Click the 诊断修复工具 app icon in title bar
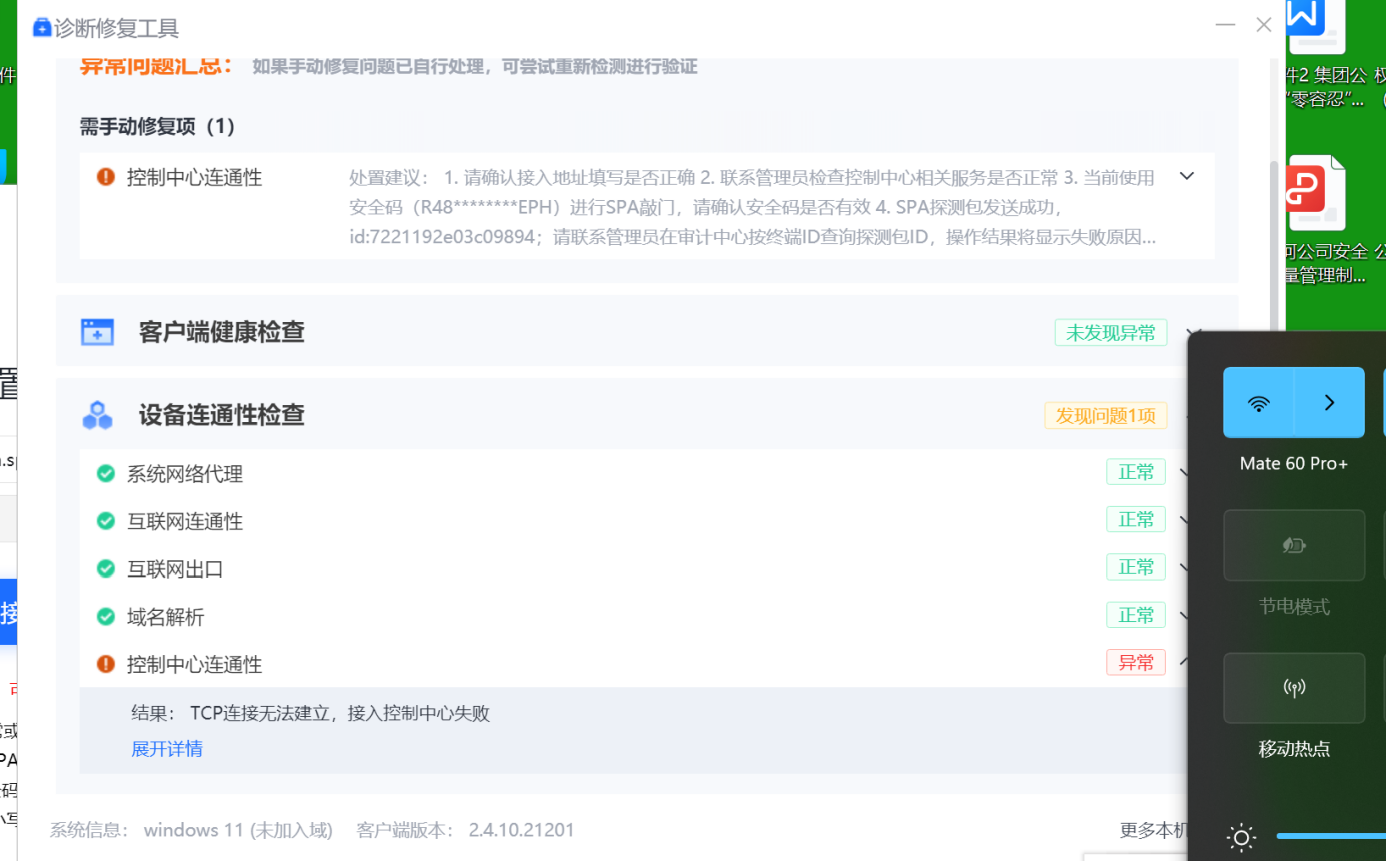The height and width of the screenshot is (861, 1386). point(42,28)
